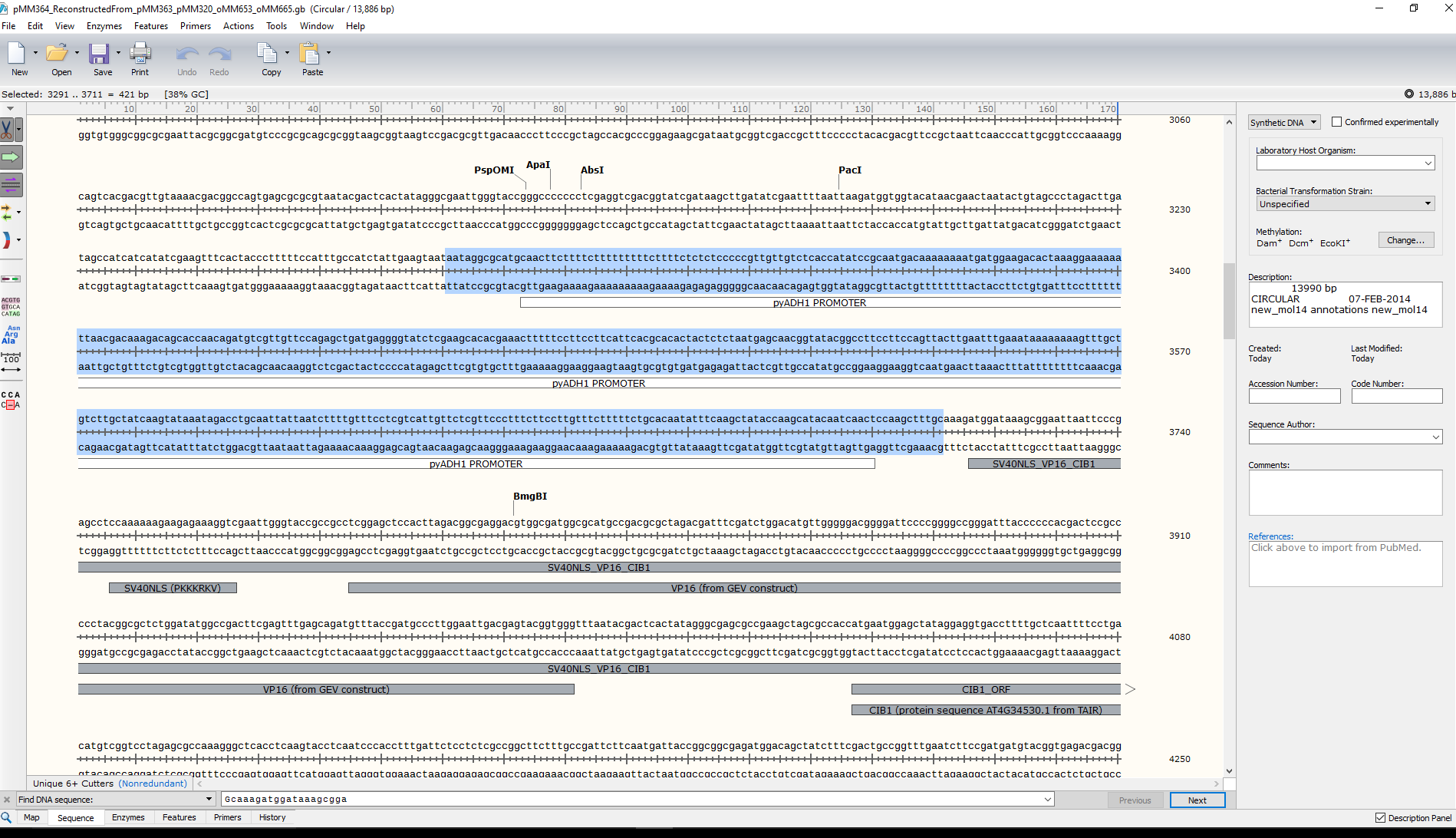
Task: Toggle the CCA sequence gap display icon
Action: point(11,400)
